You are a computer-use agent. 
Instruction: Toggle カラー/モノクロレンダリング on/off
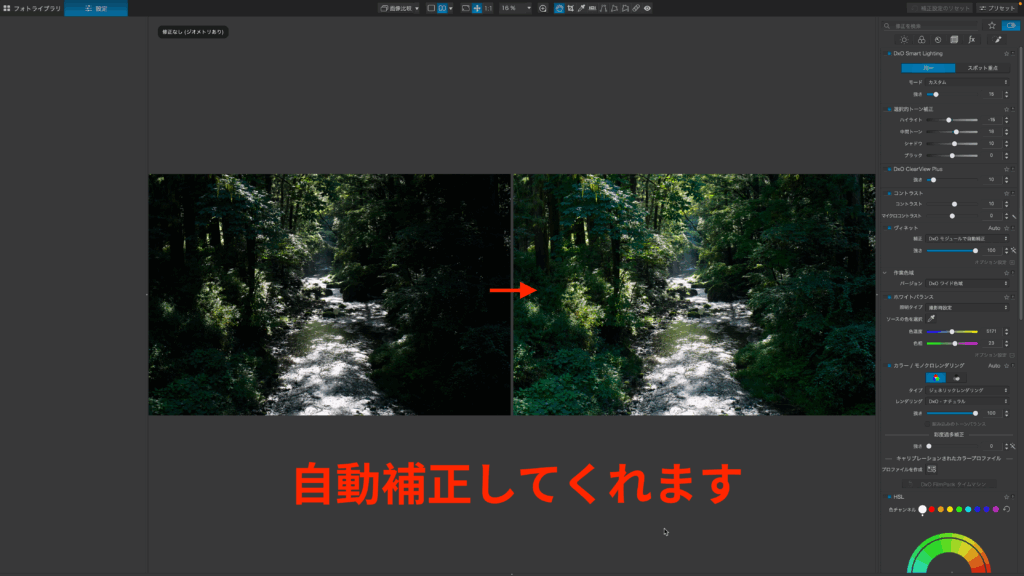point(889,366)
